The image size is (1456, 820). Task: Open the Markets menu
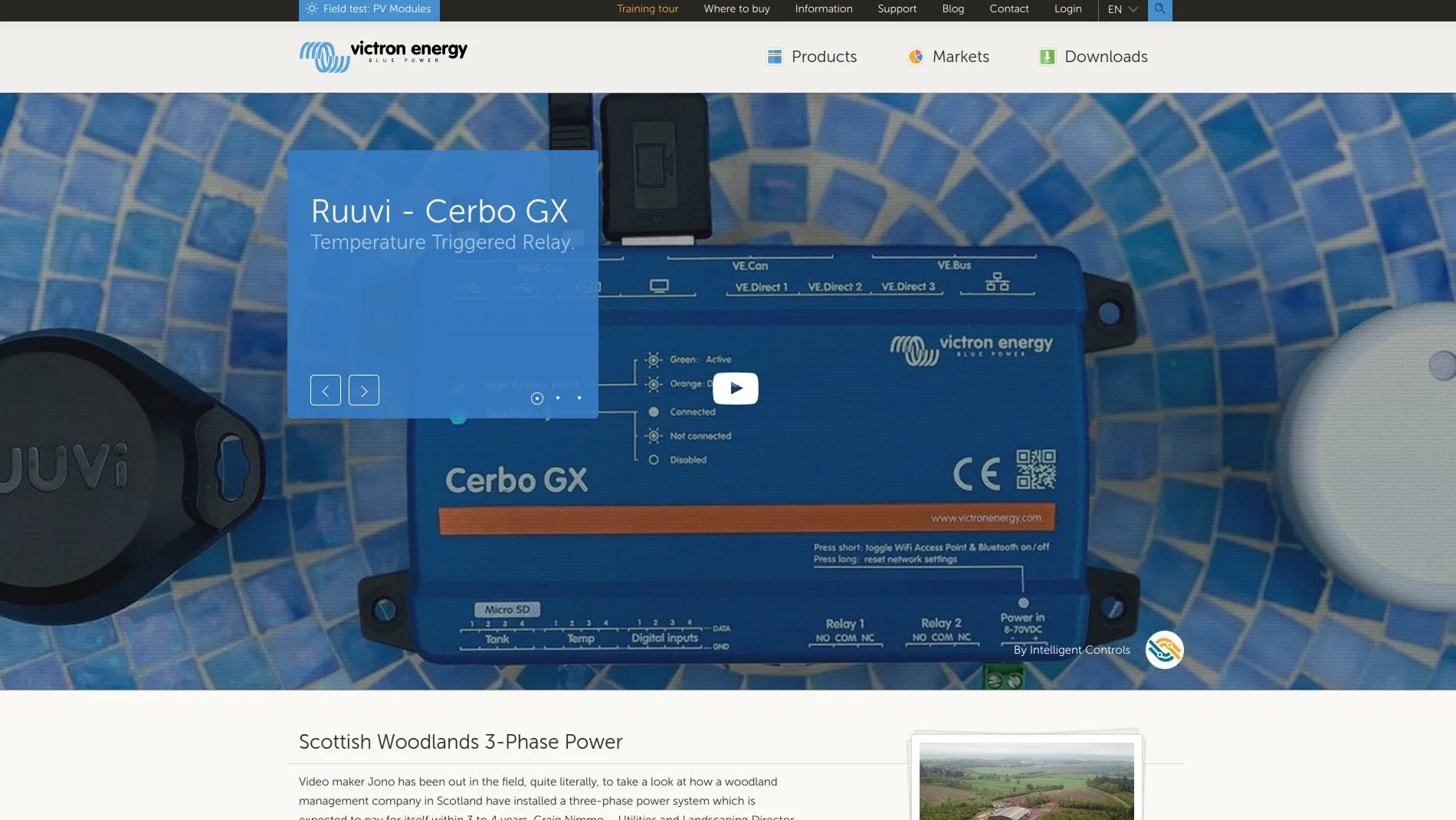(948, 57)
